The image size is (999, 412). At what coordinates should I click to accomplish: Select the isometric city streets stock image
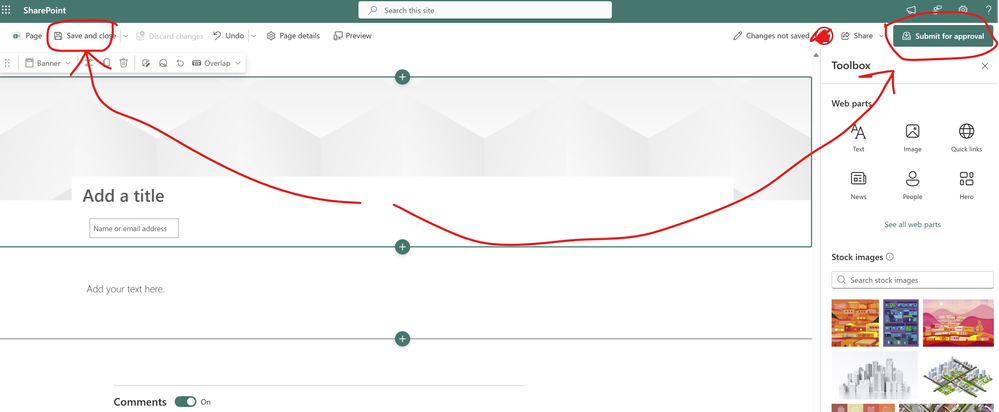[958, 374]
